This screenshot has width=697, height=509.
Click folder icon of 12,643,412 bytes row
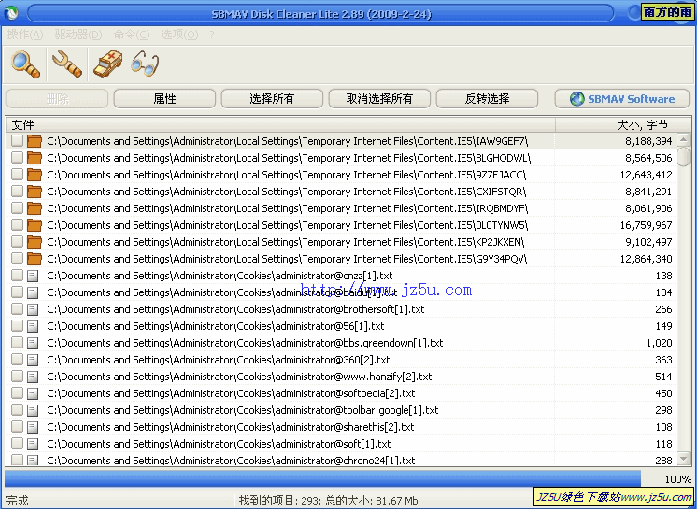coord(34,175)
